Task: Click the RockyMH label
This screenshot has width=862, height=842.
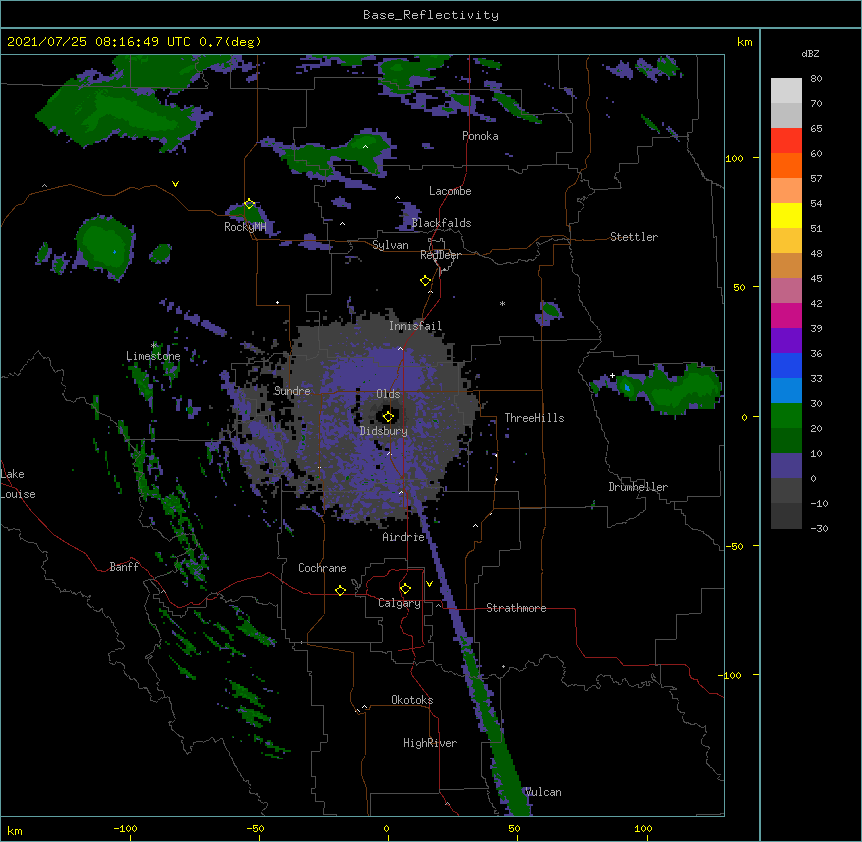Action: (x=245, y=227)
